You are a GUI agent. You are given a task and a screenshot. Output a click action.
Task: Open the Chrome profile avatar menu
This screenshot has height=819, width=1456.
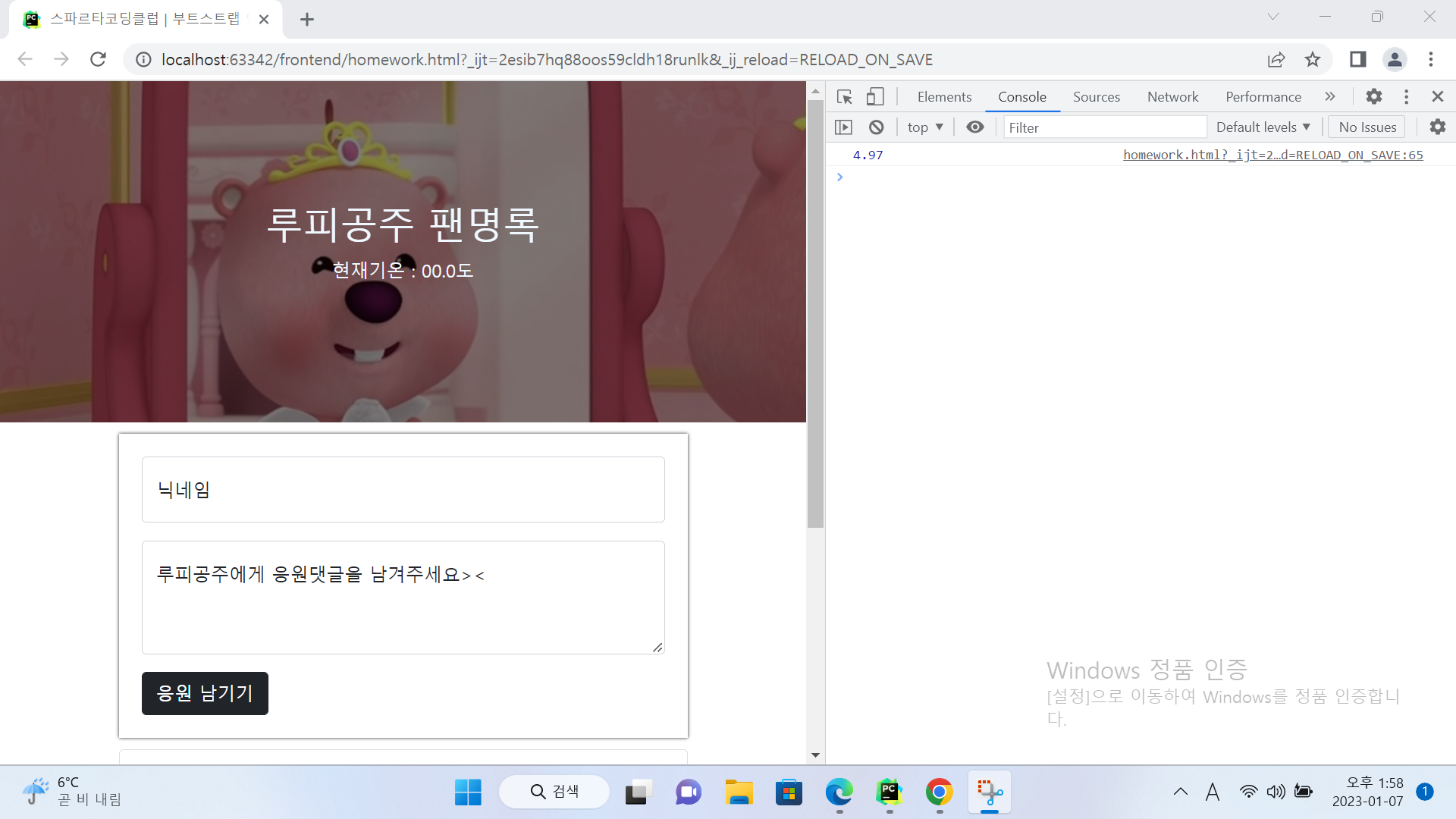click(x=1395, y=59)
